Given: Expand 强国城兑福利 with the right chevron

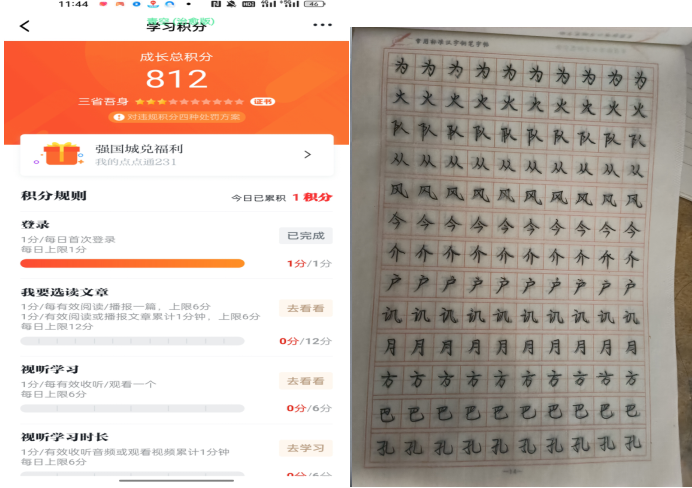Looking at the screenshot, I should pos(308,154).
